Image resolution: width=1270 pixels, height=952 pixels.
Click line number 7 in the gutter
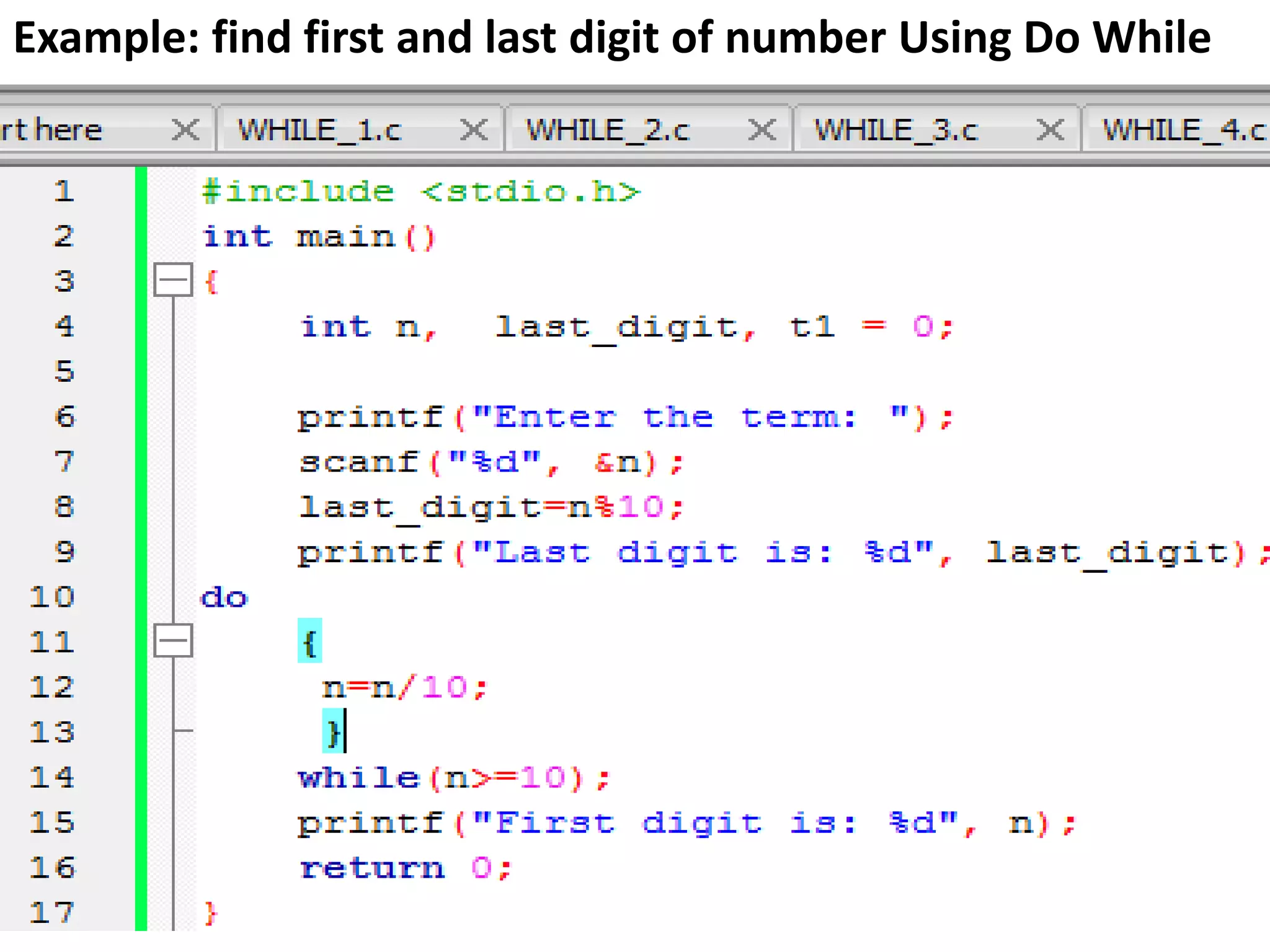click(x=64, y=462)
